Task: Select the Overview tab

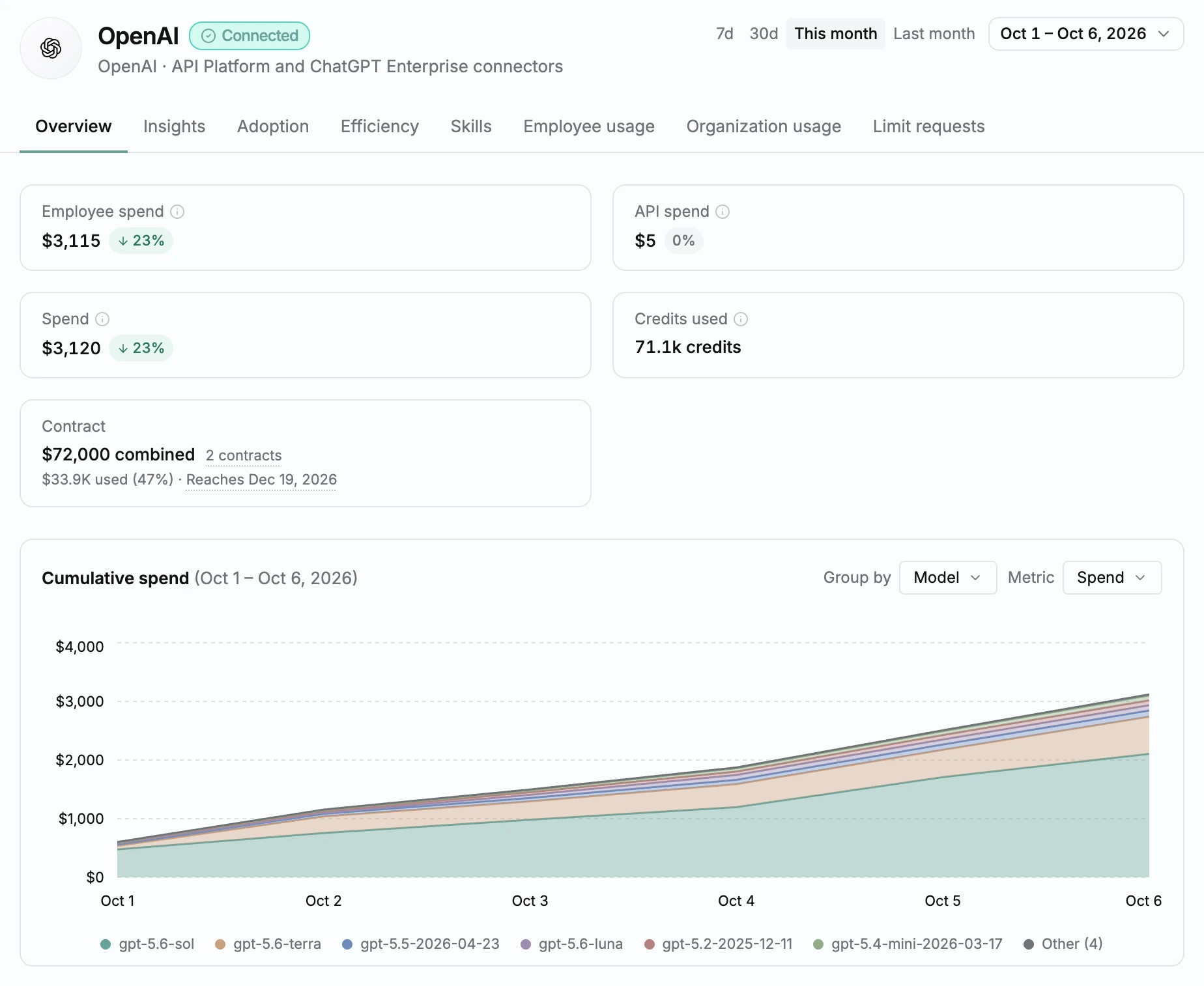Action: 74,126
